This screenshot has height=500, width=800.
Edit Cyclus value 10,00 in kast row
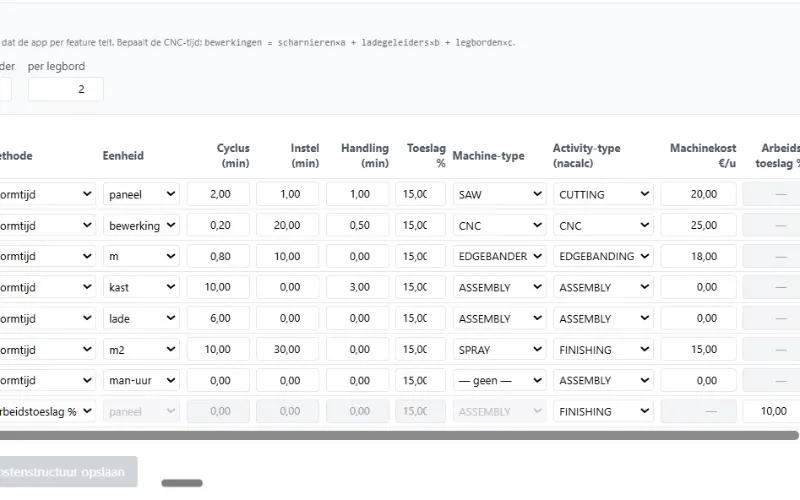[x=218, y=287]
